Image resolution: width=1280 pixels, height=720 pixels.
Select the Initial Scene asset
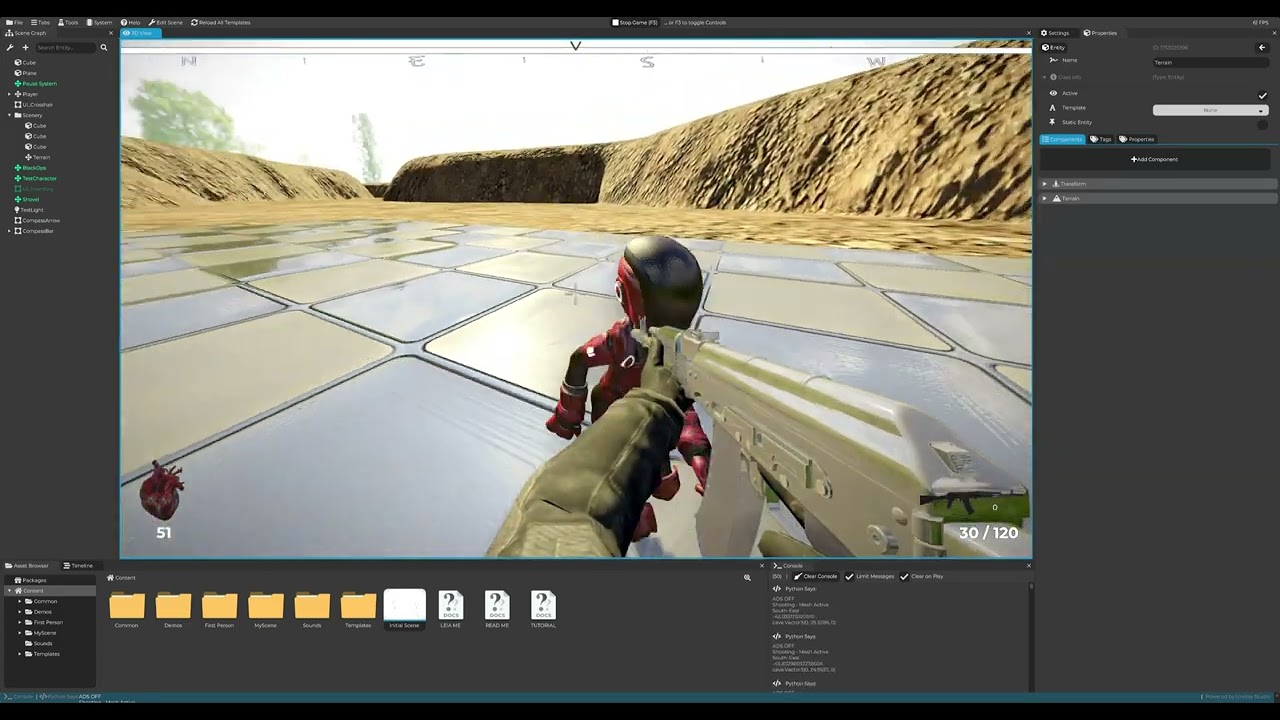[404, 609]
